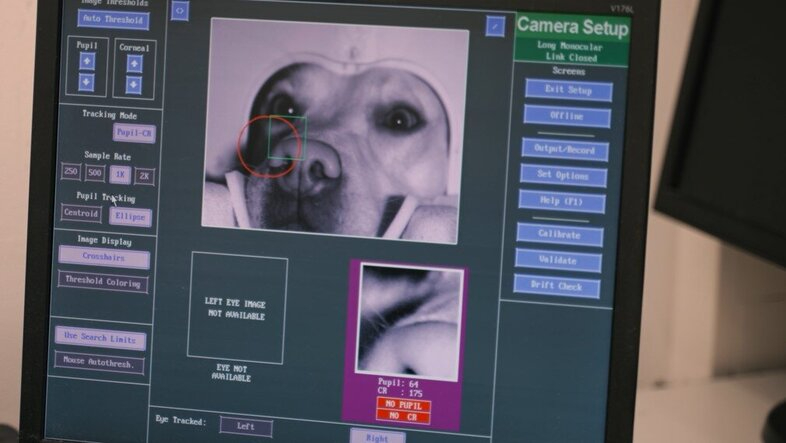
Task: Increase the Pupil threshold with up arrow
Action: pyautogui.click(x=87, y=61)
